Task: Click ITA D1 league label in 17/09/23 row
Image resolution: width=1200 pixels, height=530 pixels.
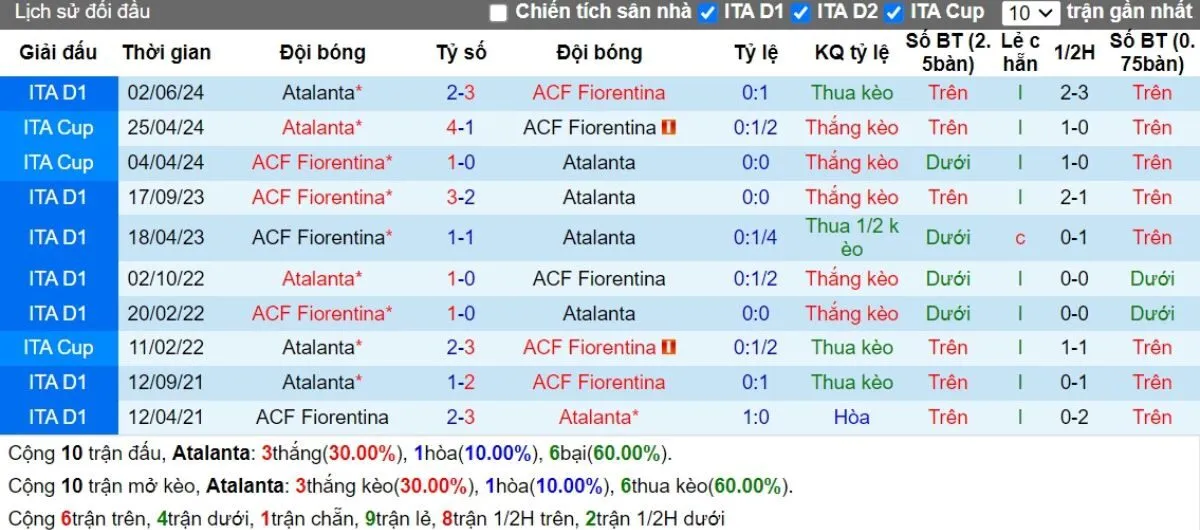Action: click(58, 197)
